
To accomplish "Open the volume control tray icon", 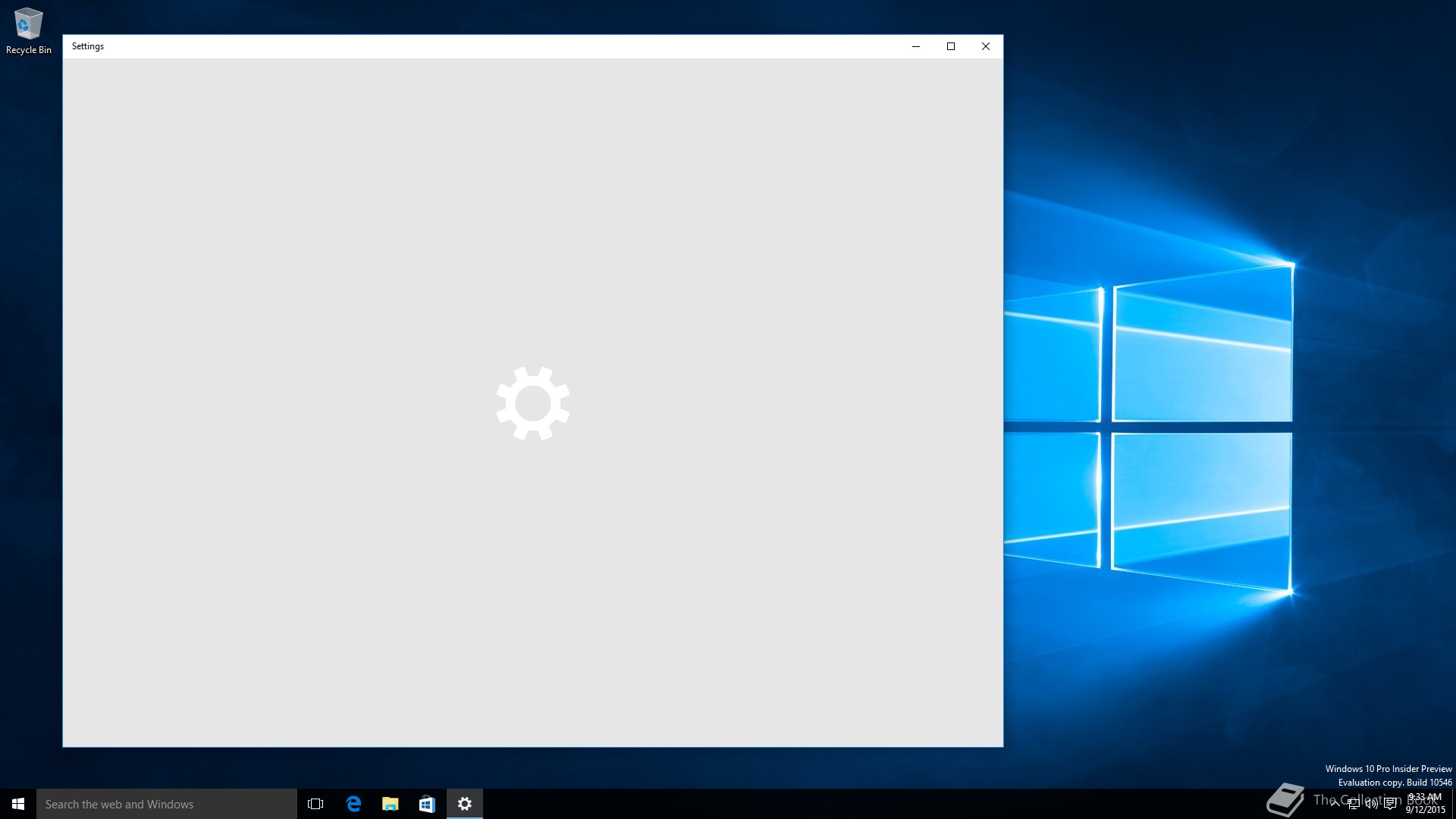I will tap(1371, 804).
